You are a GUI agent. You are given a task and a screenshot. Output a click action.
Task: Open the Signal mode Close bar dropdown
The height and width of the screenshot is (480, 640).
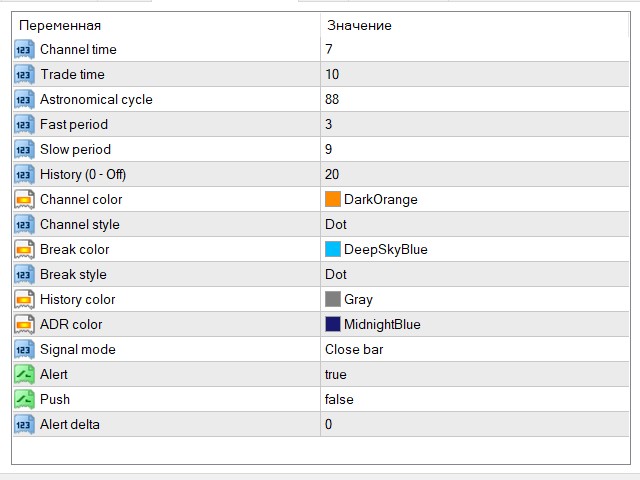tap(353, 349)
